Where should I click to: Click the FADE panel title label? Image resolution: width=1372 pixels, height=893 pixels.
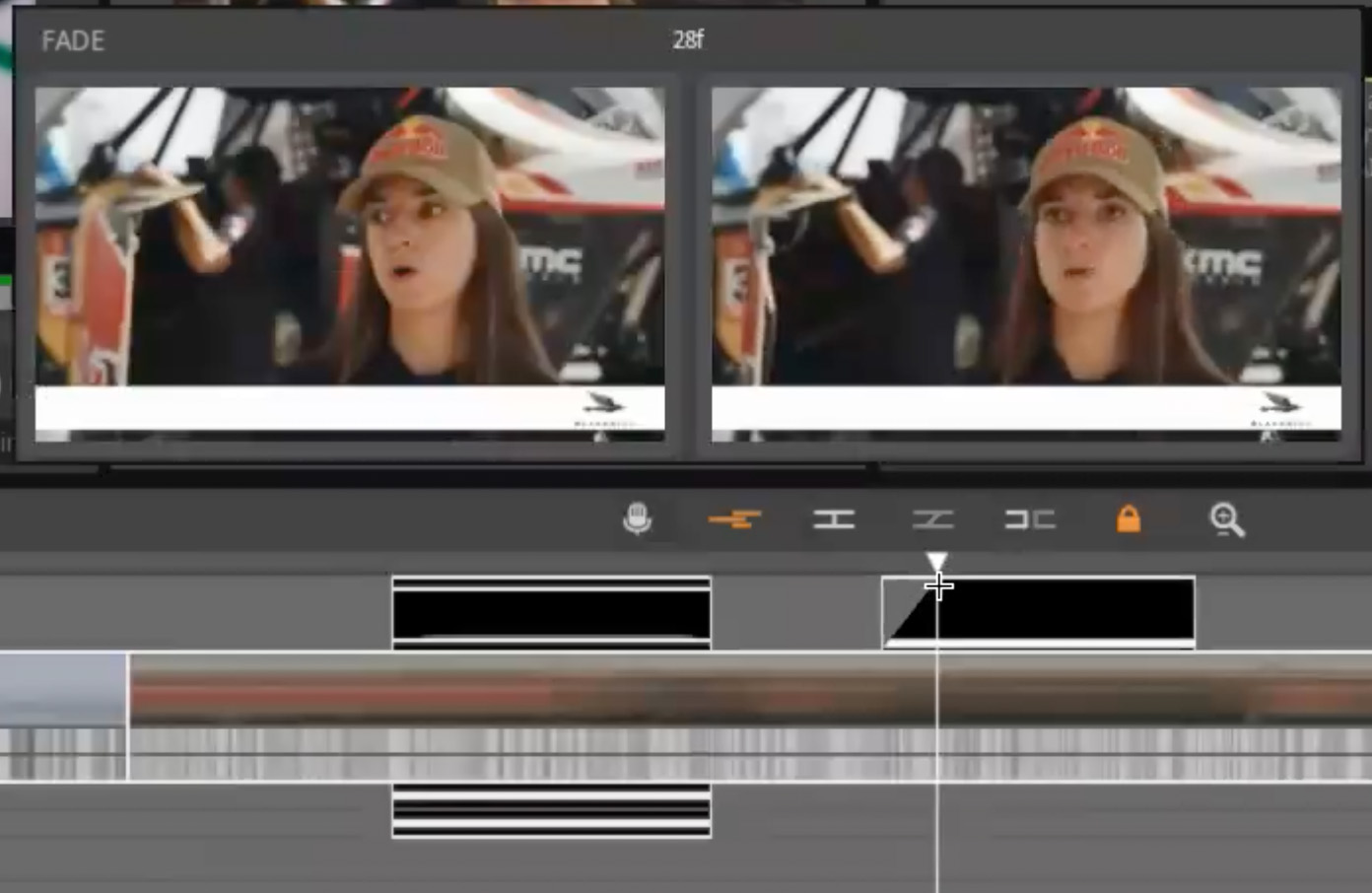[73, 40]
